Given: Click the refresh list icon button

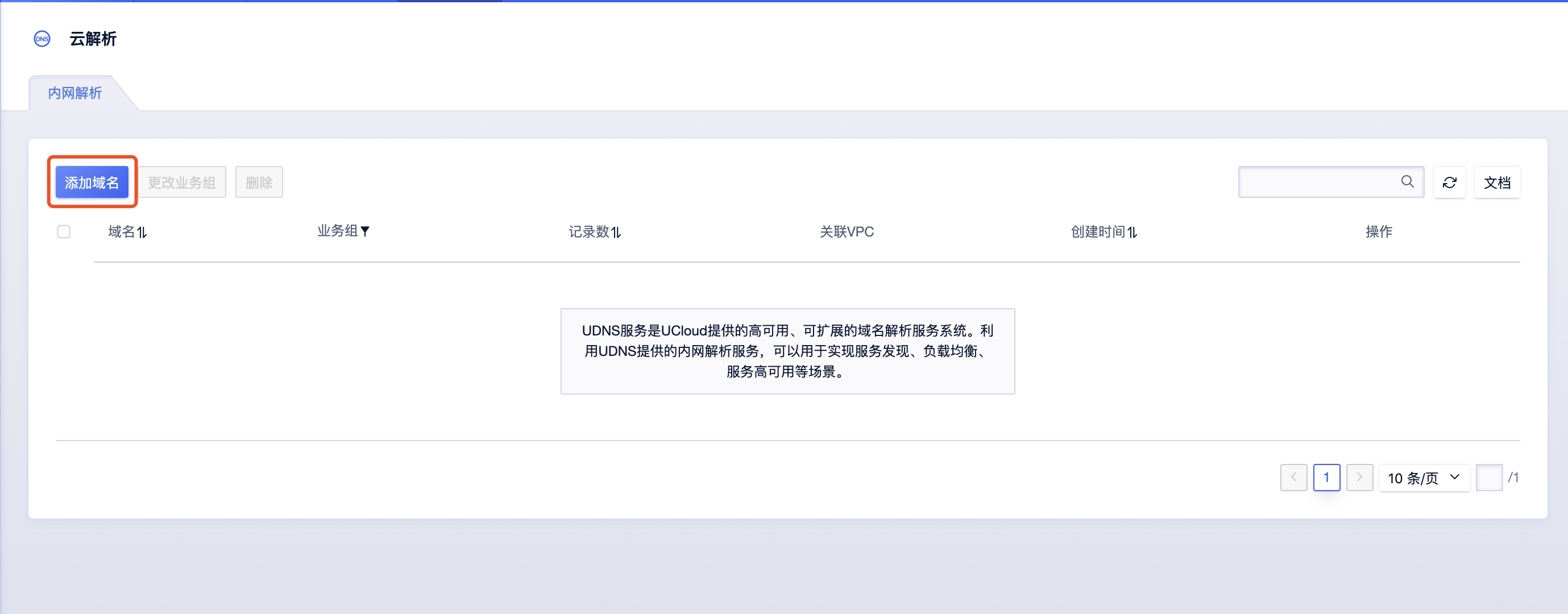Looking at the screenshot, I should (1449, 182).
